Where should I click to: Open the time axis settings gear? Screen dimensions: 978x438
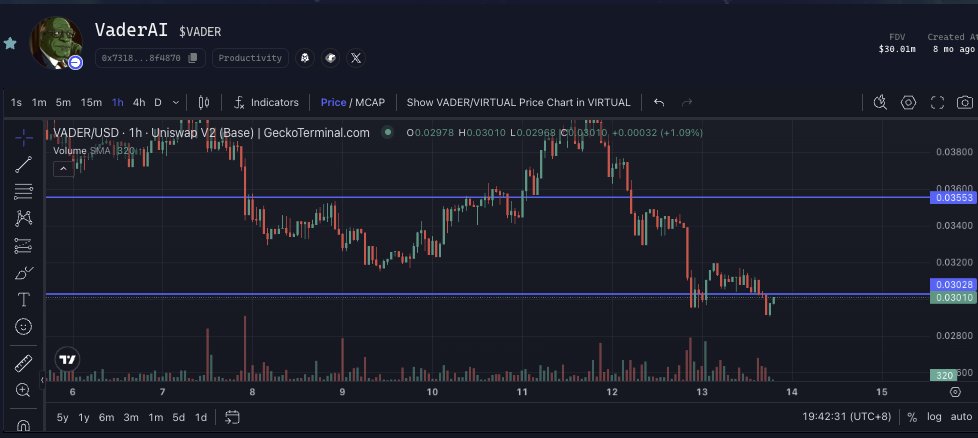click(955, 392)
